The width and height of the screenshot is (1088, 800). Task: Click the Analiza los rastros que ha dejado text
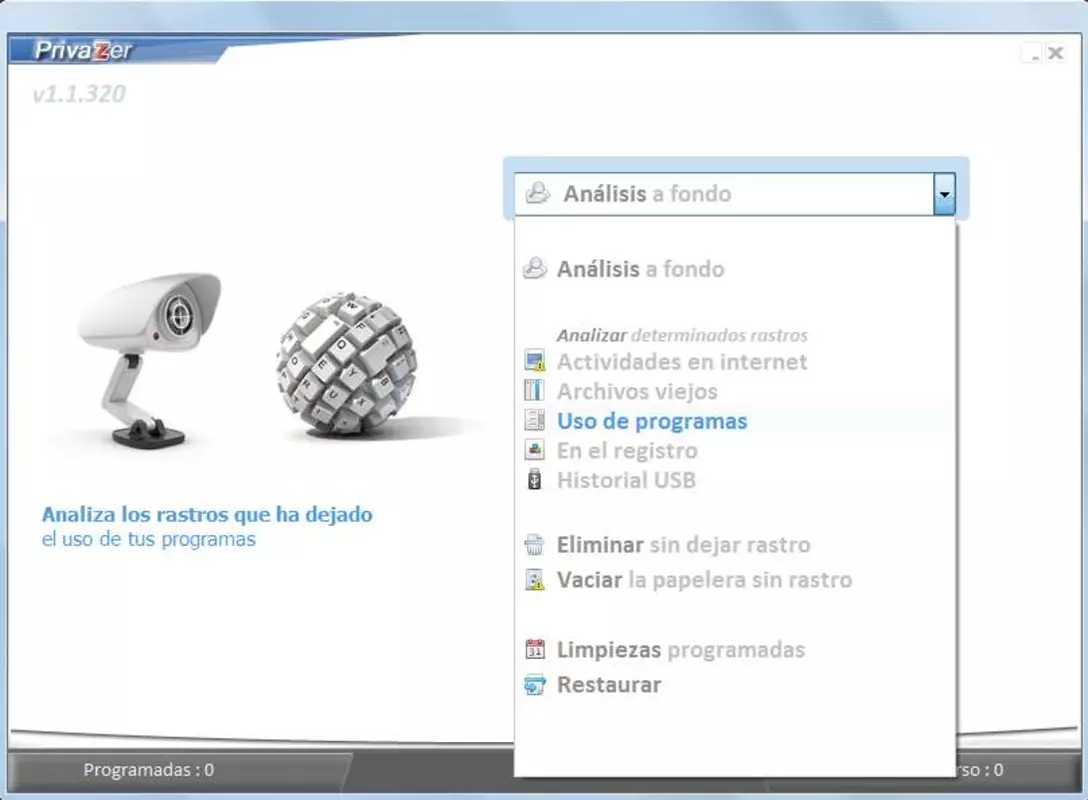[x=207, y=514]
